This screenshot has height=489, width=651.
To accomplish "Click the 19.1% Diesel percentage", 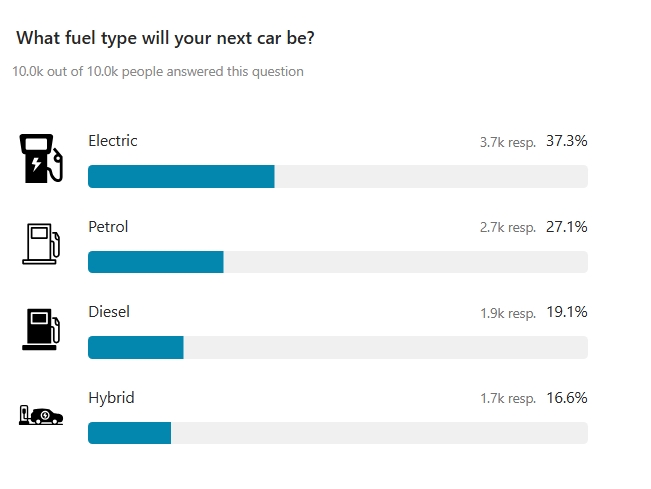I will point(566,312).
